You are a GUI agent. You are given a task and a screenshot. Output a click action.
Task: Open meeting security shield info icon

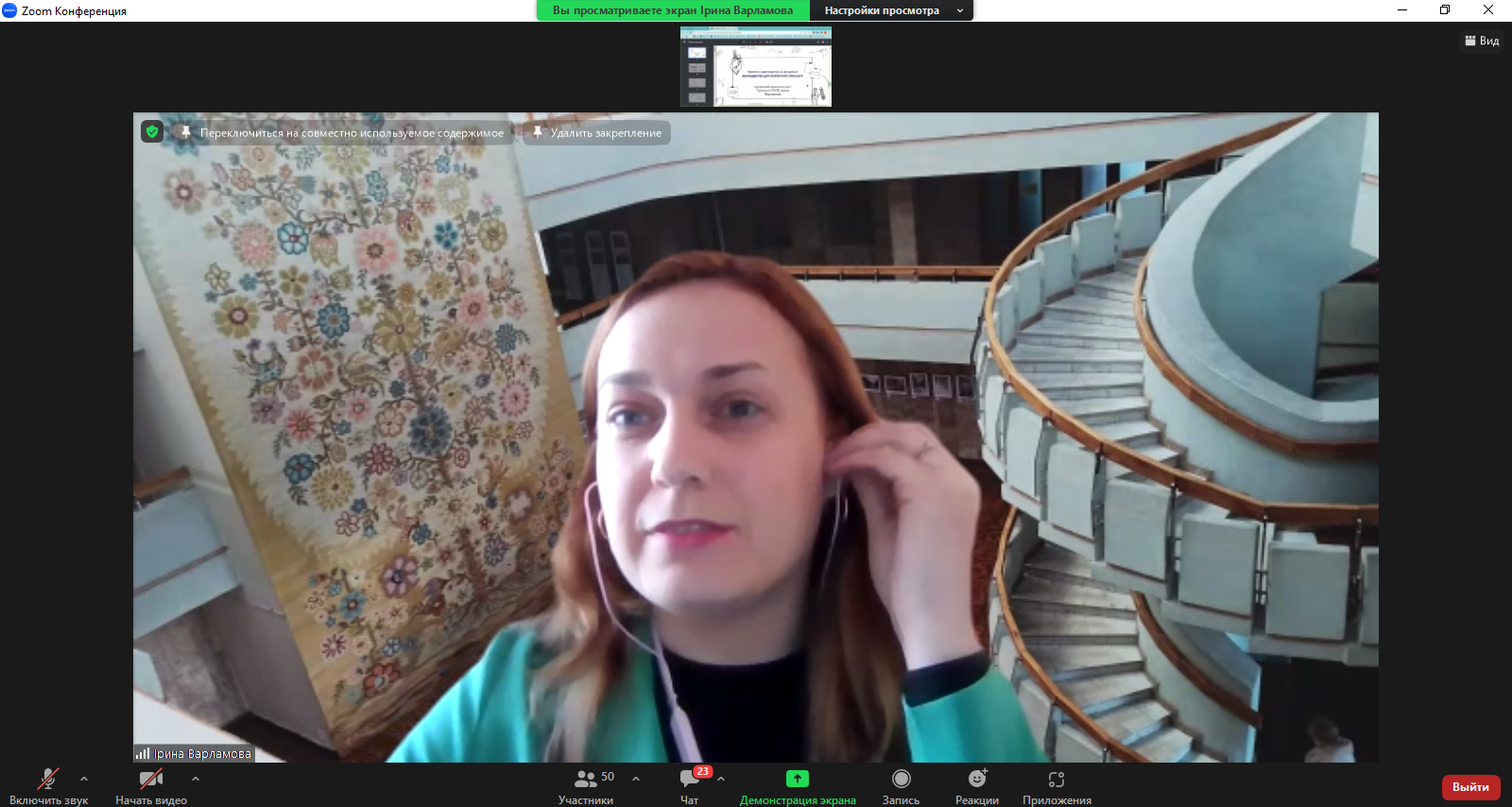(x=152, y=132)
